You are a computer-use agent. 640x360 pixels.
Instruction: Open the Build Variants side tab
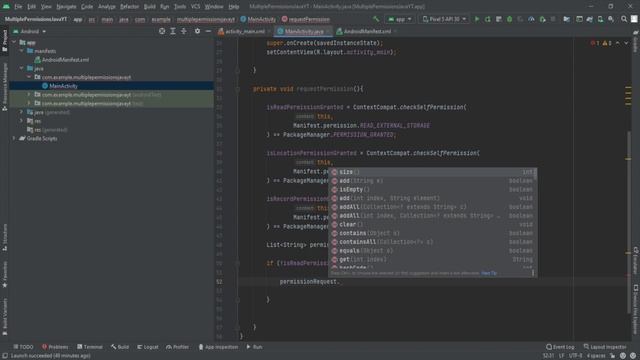point(4,317)
